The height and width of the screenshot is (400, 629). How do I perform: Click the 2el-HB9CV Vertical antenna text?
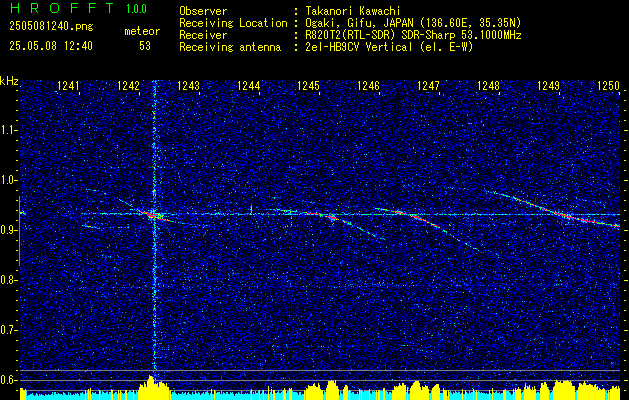click(389, 47)
